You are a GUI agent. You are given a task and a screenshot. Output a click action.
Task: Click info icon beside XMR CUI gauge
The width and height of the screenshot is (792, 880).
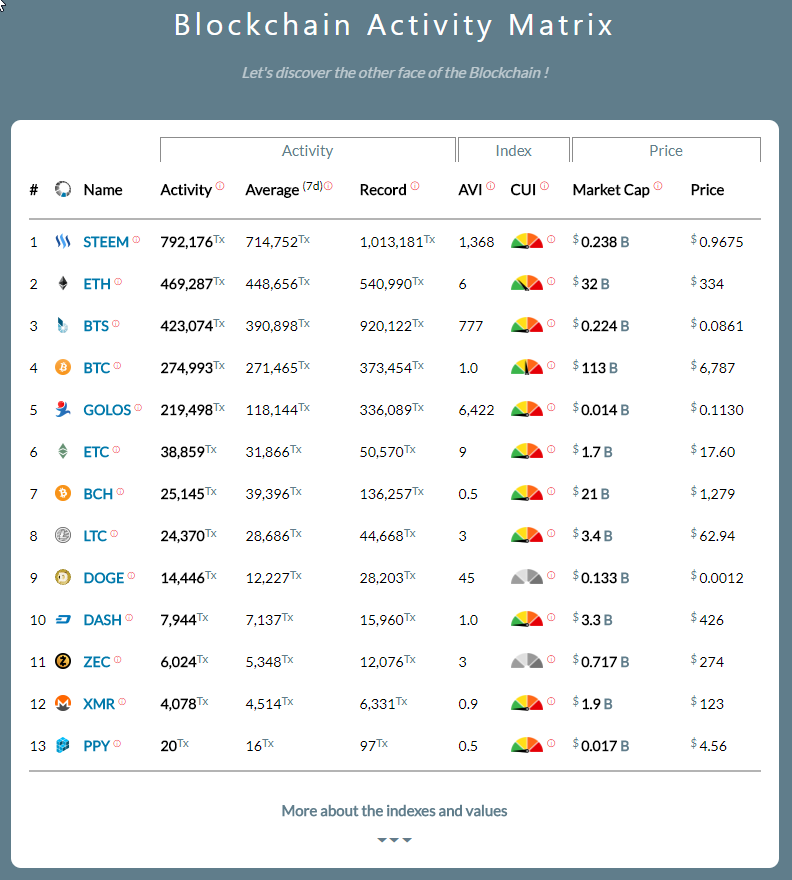point(551,701)
